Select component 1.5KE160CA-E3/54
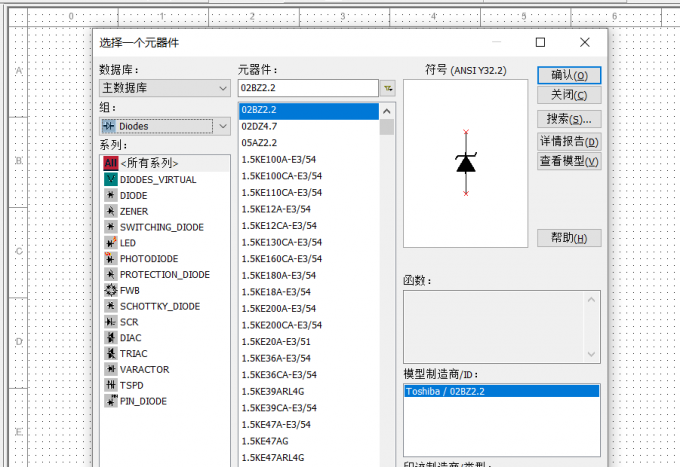The height and width of the screenshot is (467, 680). (281, 259)
